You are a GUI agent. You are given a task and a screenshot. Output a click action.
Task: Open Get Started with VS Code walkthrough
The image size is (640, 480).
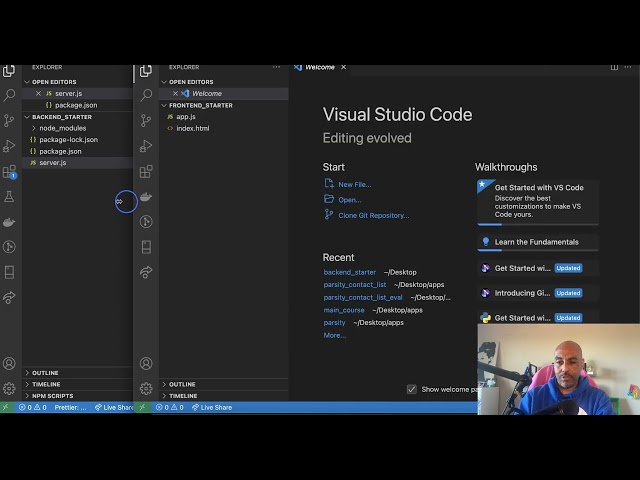tap(538, 202)
